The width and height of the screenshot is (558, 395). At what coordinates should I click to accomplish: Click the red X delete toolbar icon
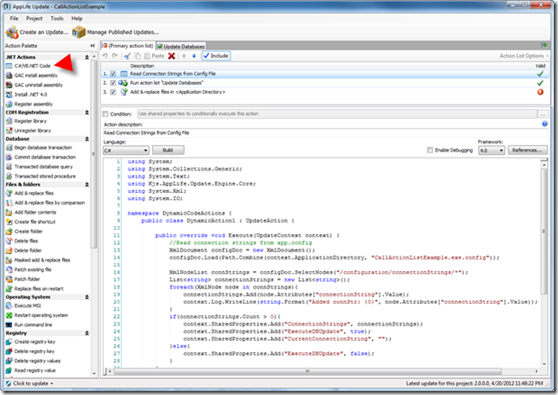(x=172, y=56)
